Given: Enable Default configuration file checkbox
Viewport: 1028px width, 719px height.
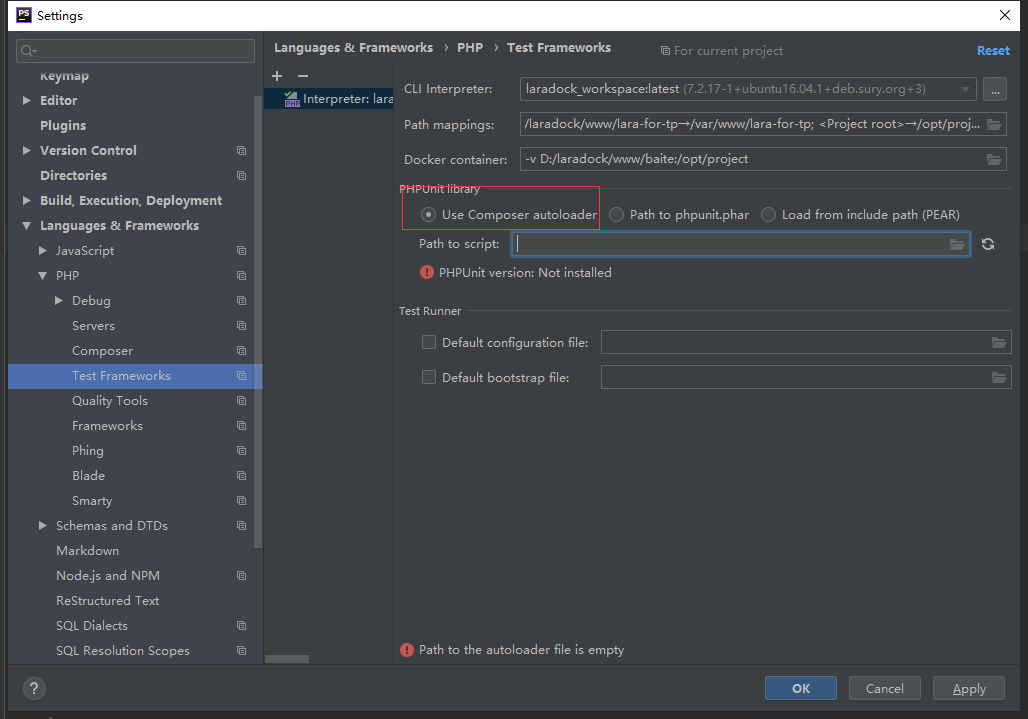Looking at the screenshot, I should tap(429, 342).
